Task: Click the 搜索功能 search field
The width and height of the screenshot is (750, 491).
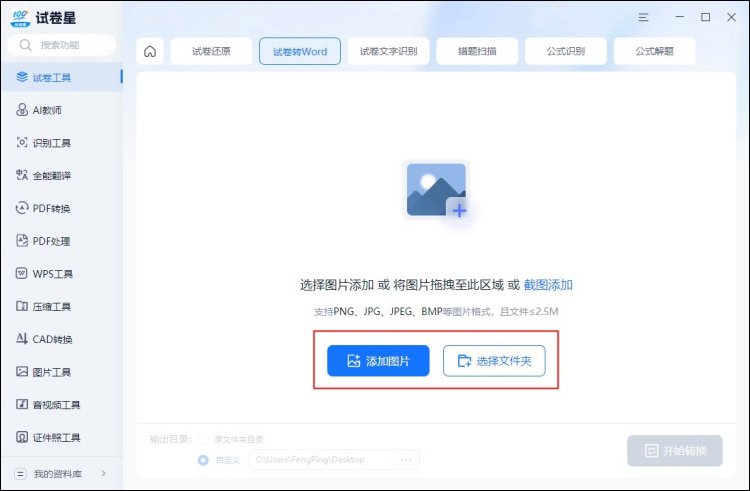Action: click(x=61, y=45)
